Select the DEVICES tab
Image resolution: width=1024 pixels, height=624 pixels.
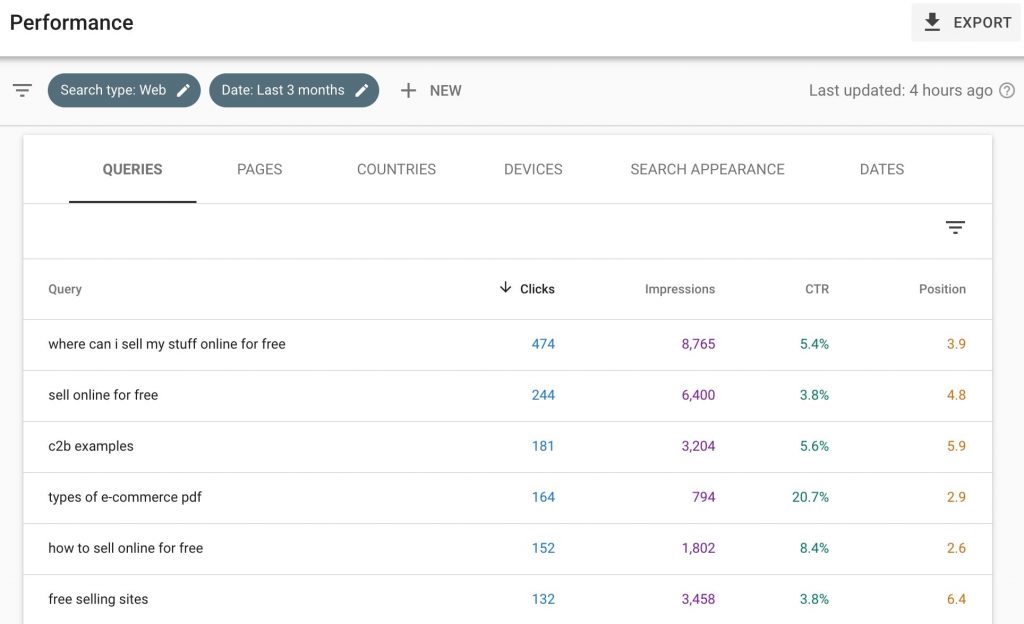click(533, 169)
